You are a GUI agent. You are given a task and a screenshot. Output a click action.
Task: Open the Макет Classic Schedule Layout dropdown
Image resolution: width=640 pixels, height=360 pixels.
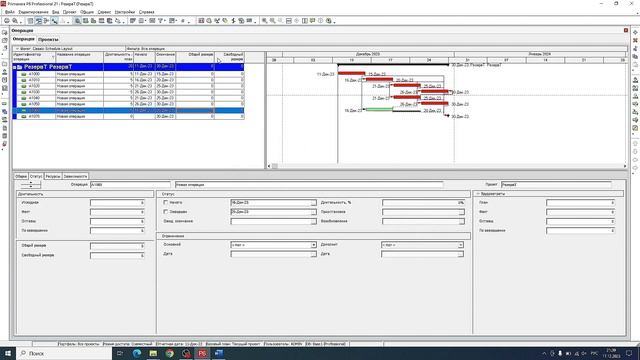17,49
